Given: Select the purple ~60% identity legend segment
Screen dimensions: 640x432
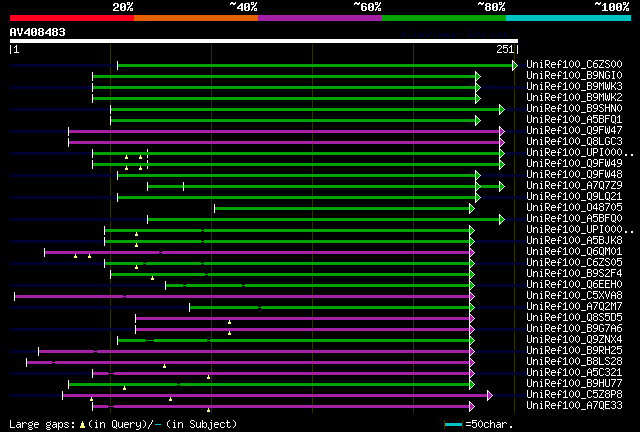Looking at the screenshot, I should click(x=320, y=18).
